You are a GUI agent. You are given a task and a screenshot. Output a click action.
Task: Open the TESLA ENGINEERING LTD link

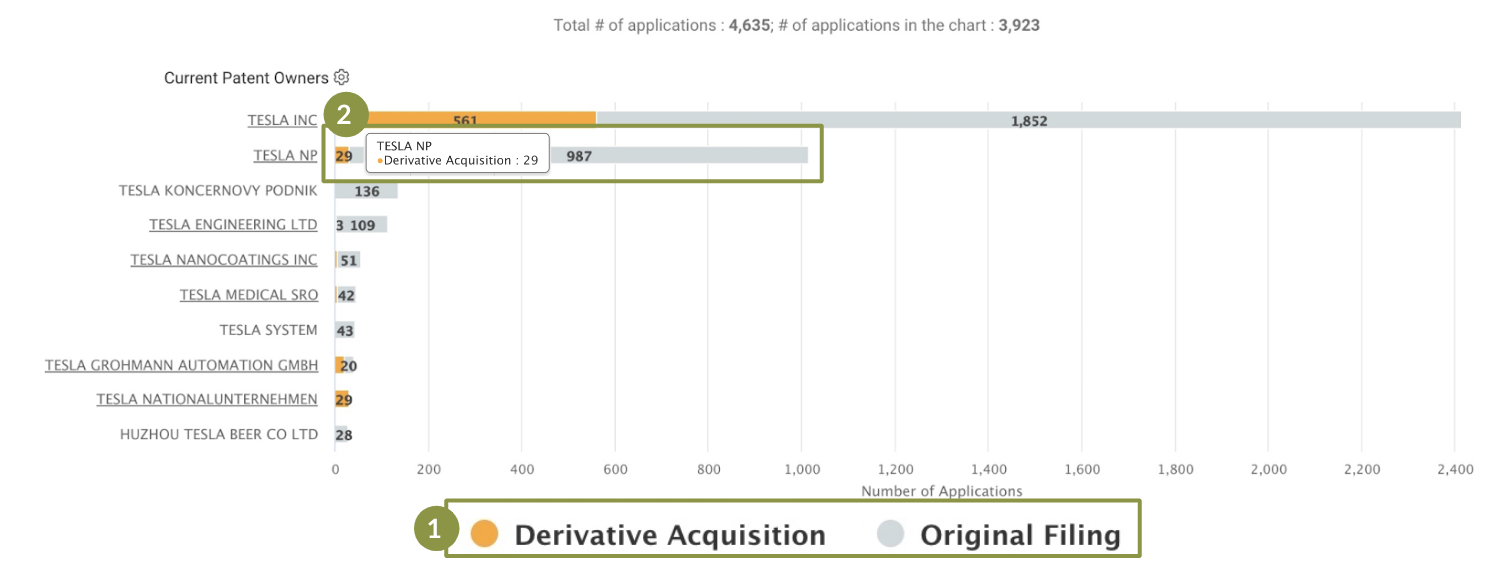point(233,225)
